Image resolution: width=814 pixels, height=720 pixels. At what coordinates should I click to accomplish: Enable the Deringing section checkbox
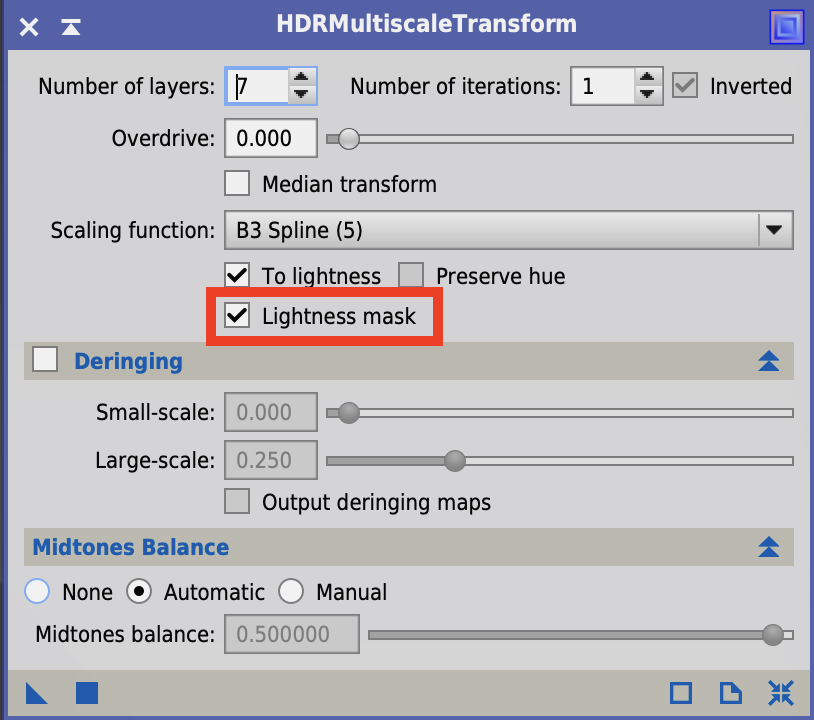pyautogui.click(x=45, y=359)
